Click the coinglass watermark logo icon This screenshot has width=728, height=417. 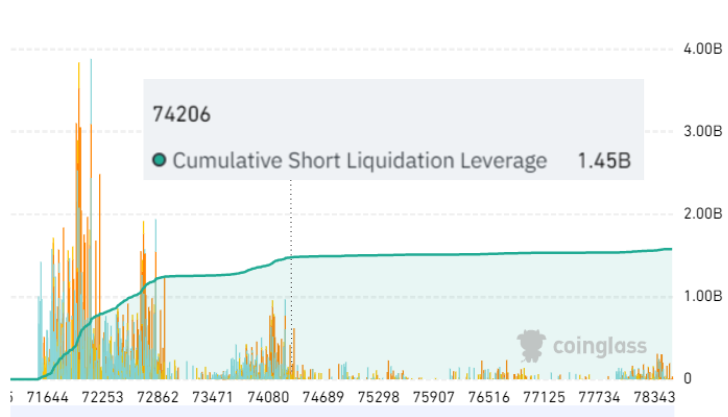(x=535, y=346)
